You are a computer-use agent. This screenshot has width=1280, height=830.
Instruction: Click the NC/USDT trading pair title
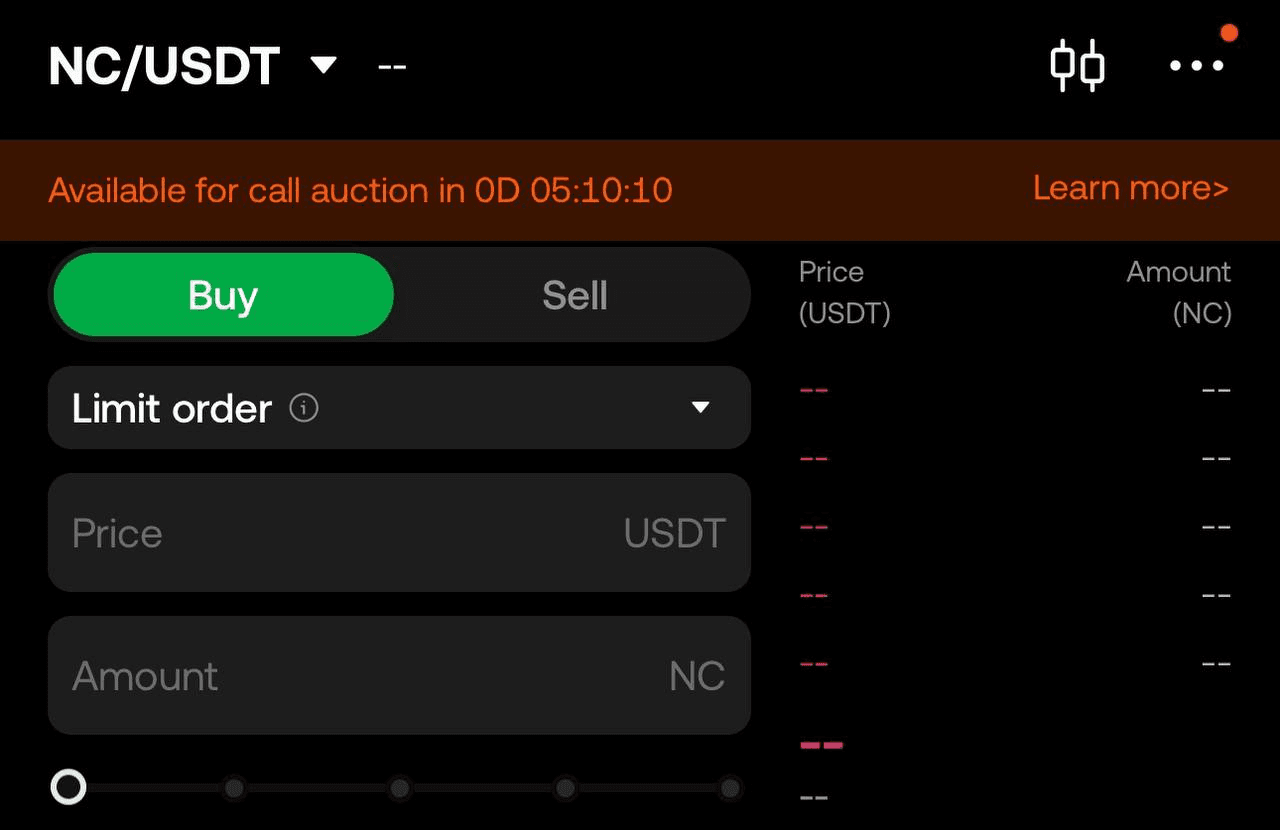point(164,67)
